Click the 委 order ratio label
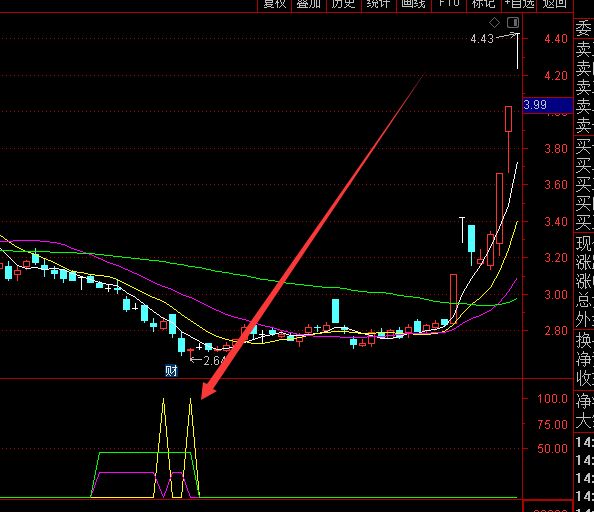Viewport: 594px width, 512px height. tap(584, 28)
